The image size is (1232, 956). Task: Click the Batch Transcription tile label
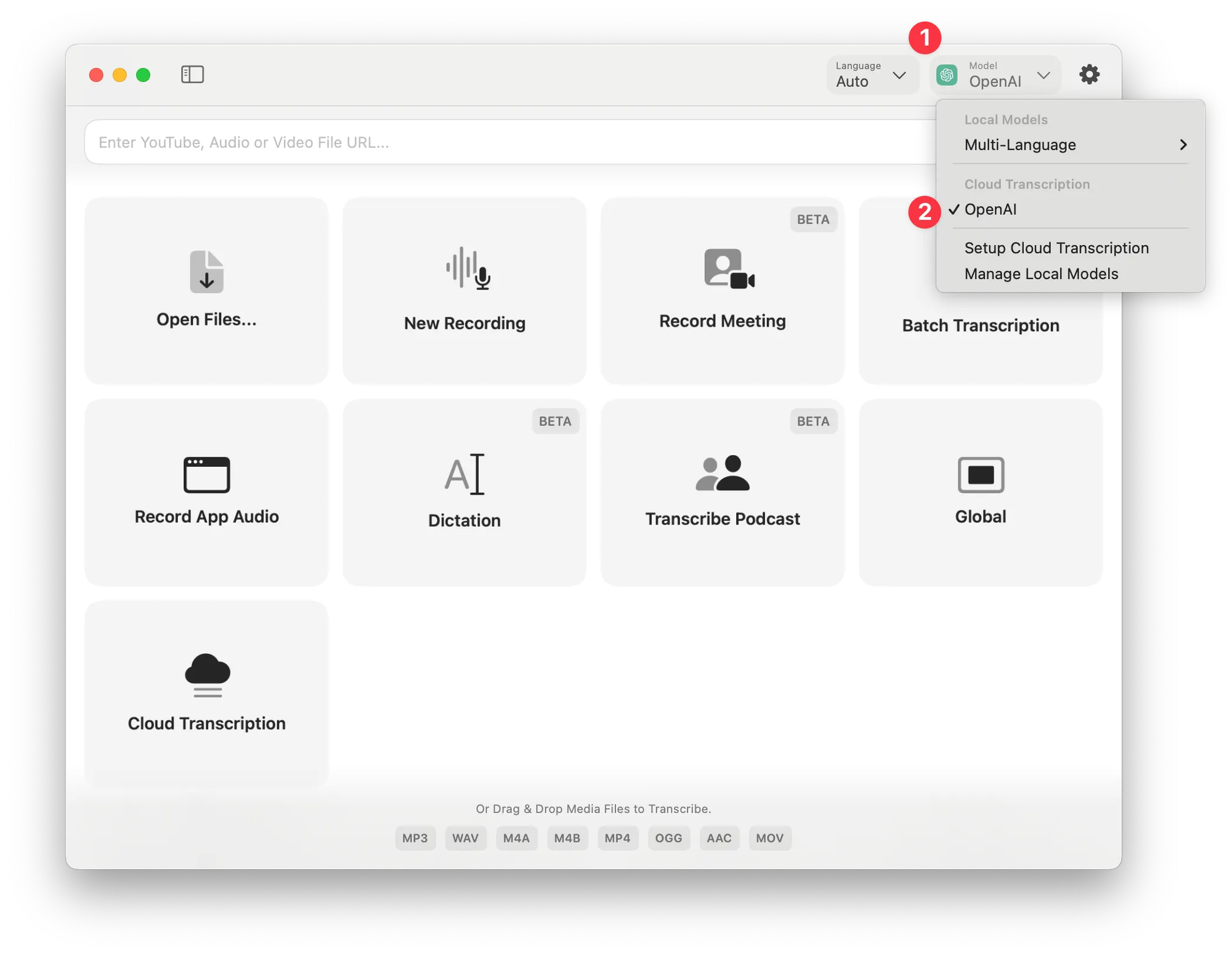click(981, 325)
